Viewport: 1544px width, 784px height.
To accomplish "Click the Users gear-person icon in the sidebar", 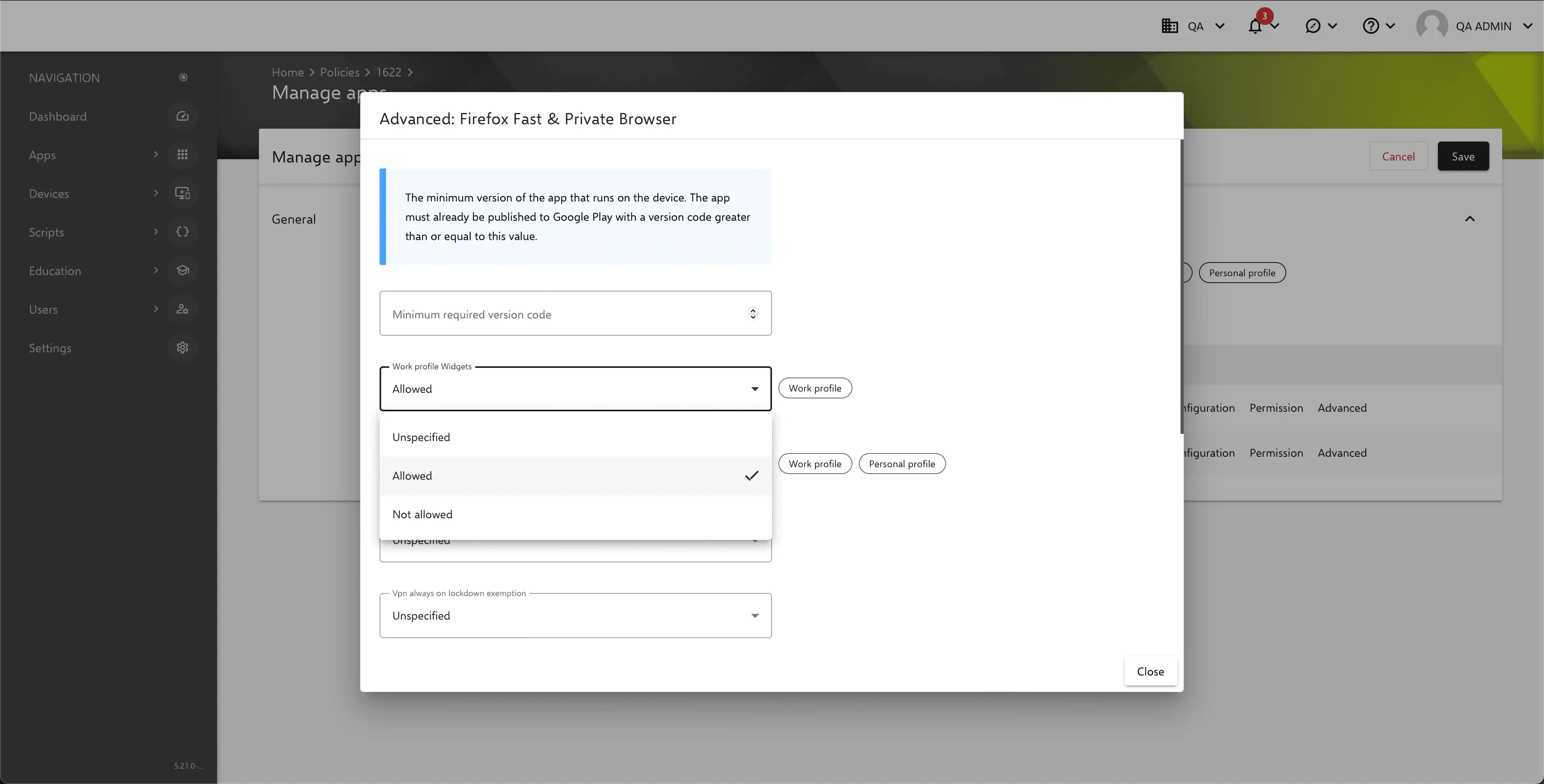I will [183, 309].
